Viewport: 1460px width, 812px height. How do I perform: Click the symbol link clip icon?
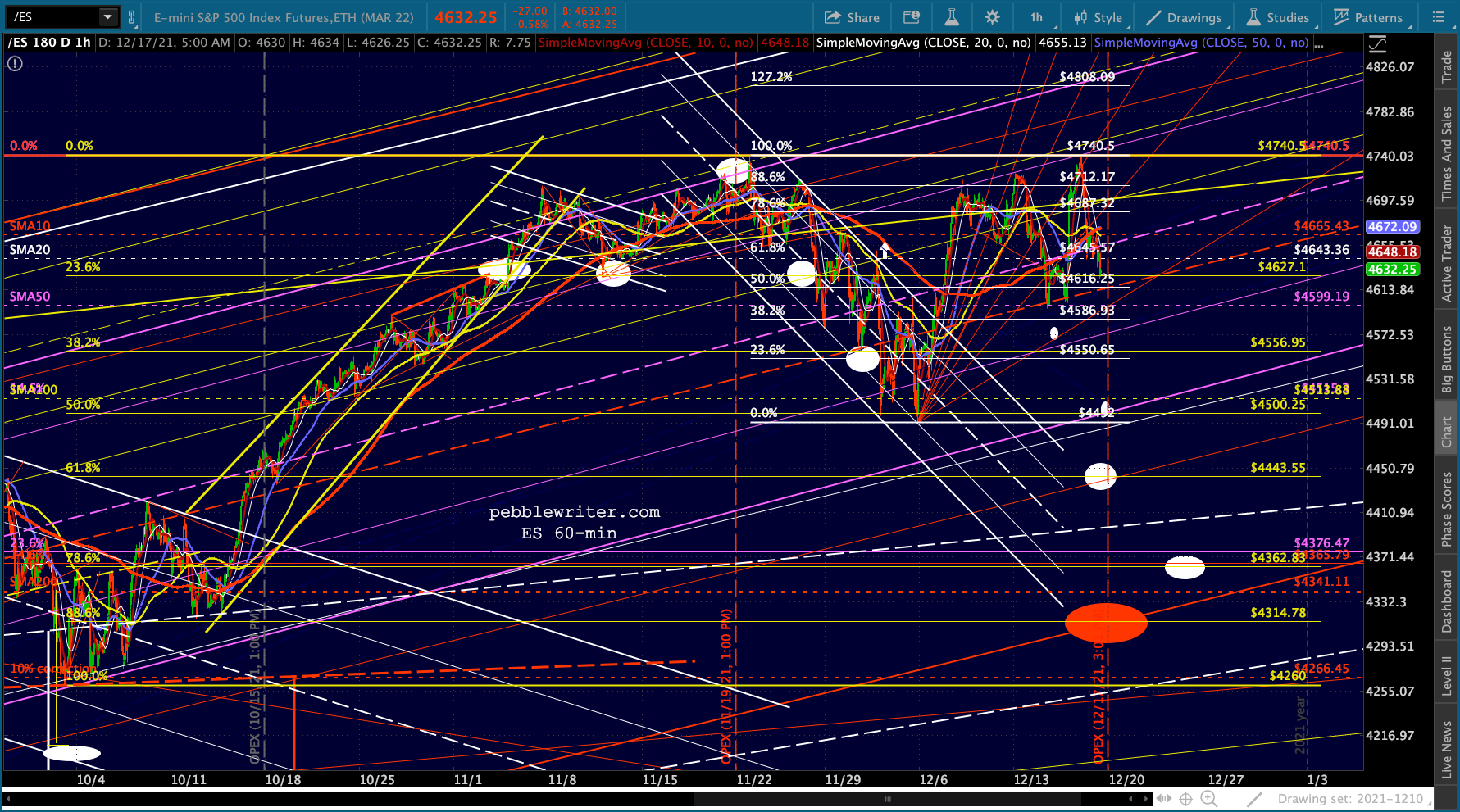[131, 17]
